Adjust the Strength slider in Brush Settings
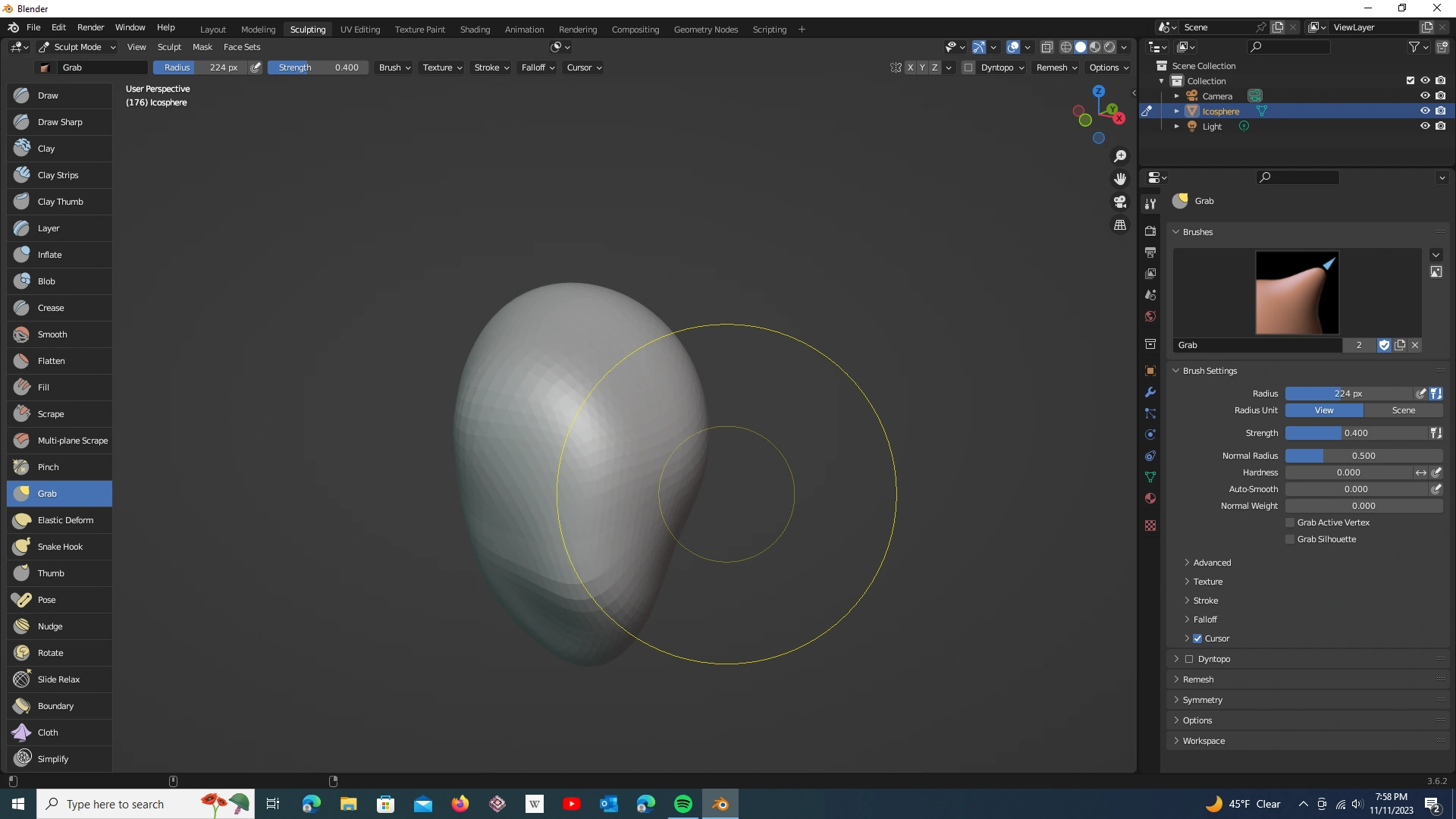 pyautogui.click(x=1355, y=433)
